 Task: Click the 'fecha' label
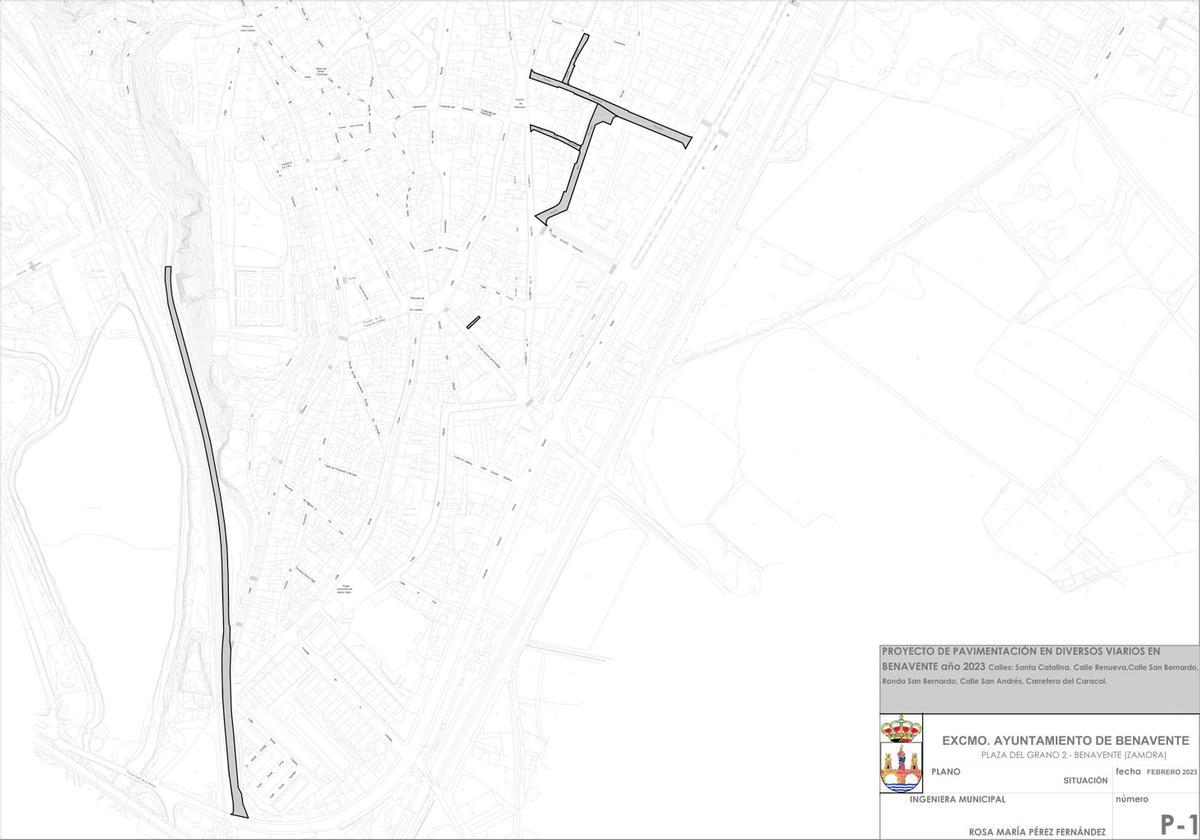click(x=1128, y=772)
